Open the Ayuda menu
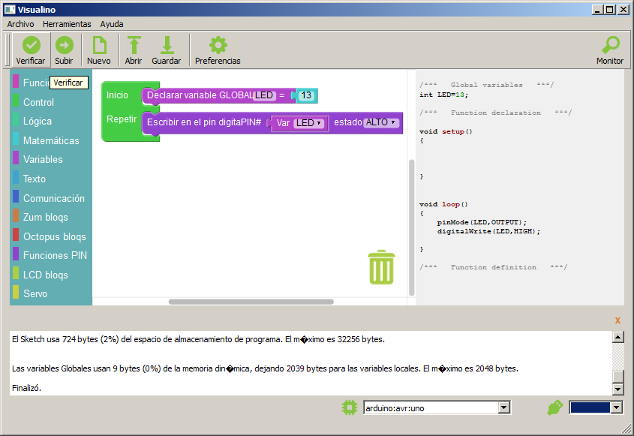Screen dimensions: 634x436 (x=112, y=24)
